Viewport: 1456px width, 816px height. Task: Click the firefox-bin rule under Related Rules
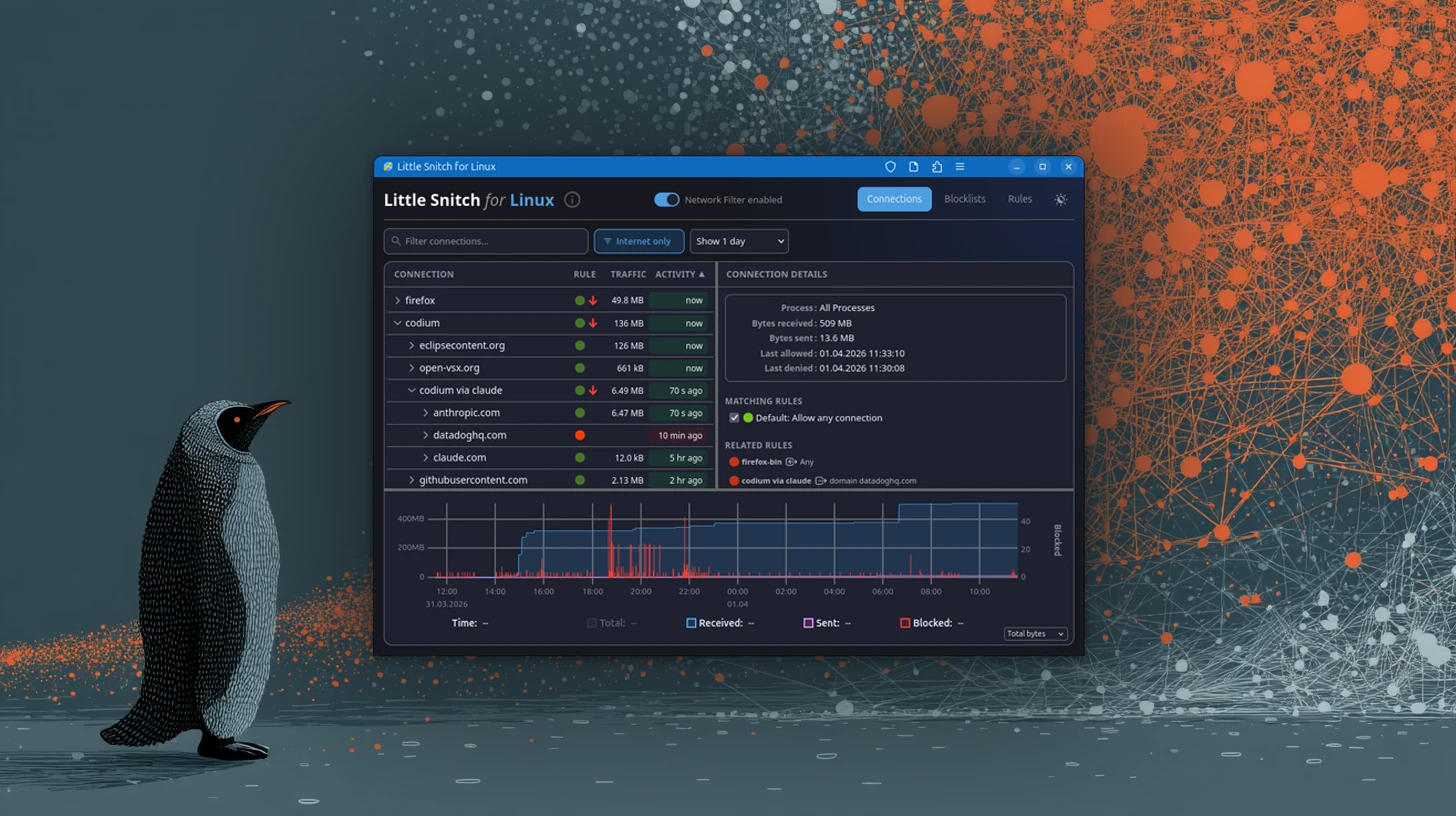(x=762, y=461)
